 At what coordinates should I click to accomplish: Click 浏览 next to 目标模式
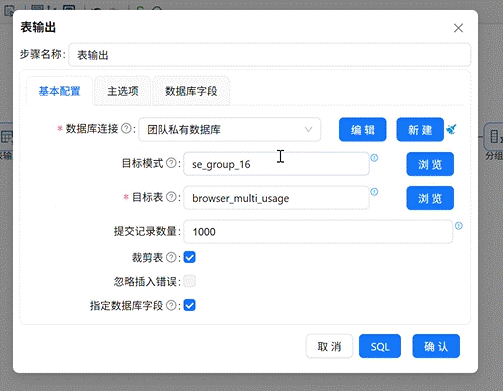click(x=430, y=164)
